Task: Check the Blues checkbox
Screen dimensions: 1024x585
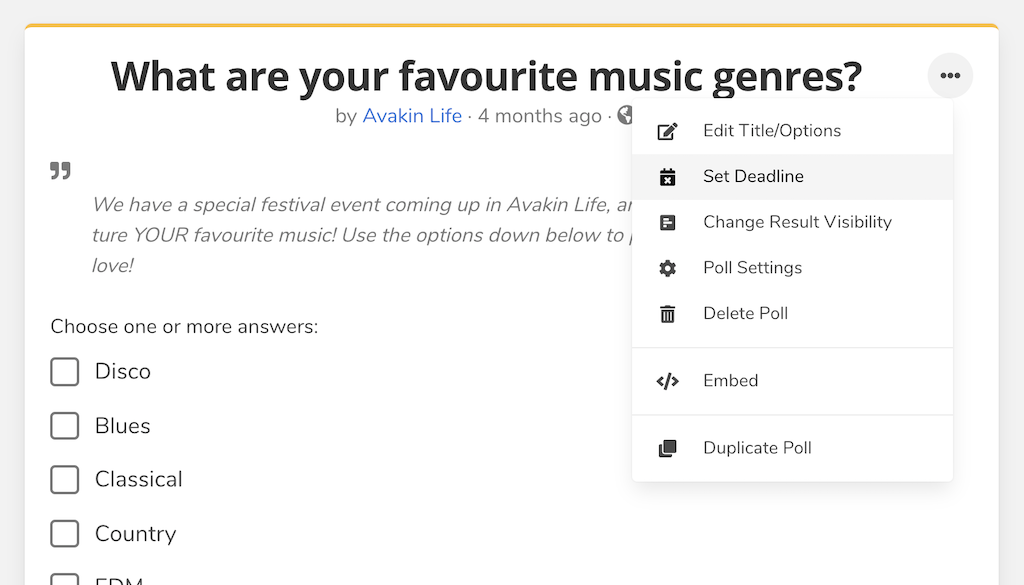Action: tap(65, 426)
